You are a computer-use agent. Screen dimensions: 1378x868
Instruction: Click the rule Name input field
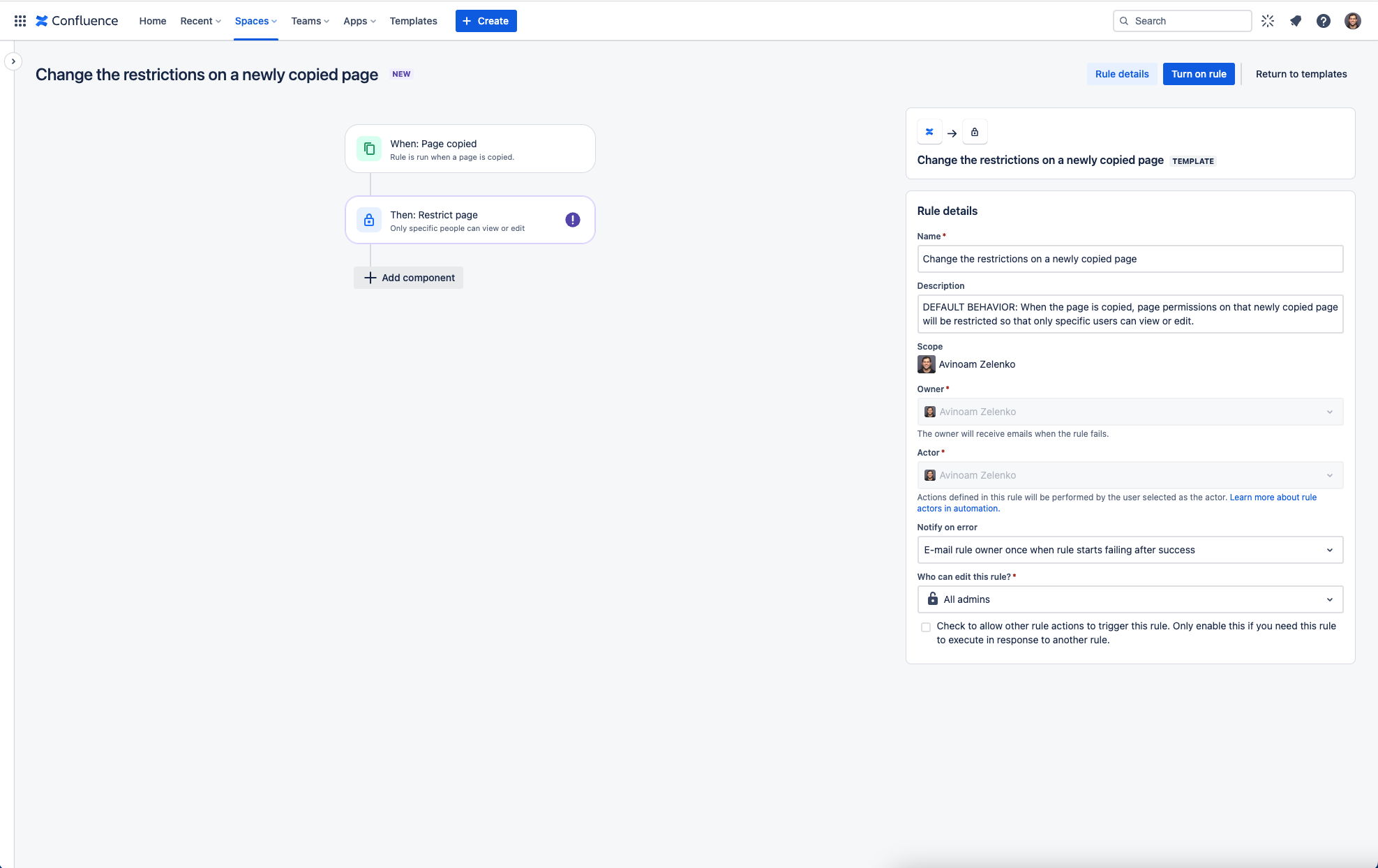tap(1130, 259)
